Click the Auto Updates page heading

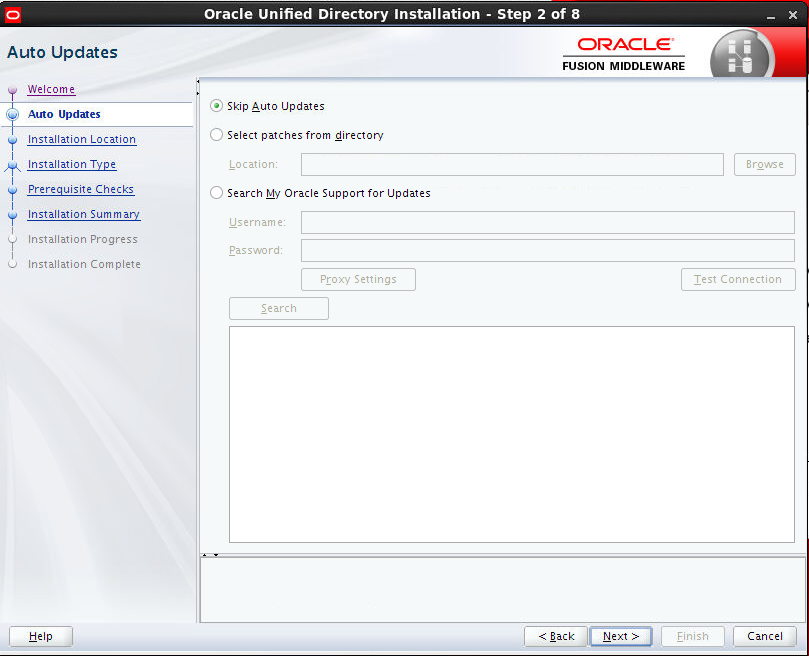tap(62, 52)
